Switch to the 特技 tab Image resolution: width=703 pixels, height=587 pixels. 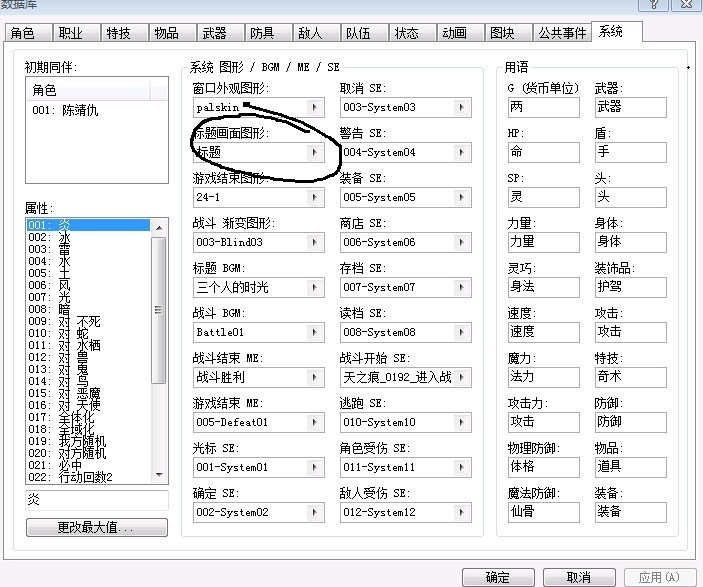125,33
